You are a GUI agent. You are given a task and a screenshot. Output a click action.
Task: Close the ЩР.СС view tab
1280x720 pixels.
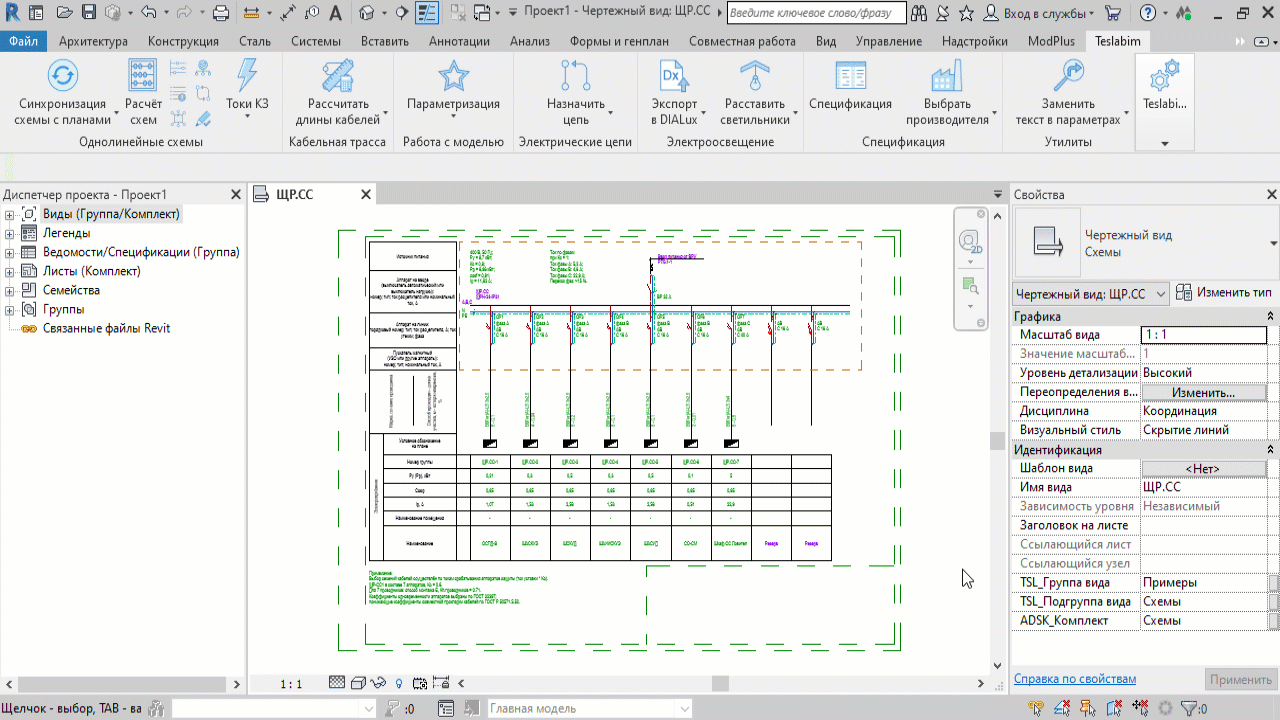coord(366,195)
